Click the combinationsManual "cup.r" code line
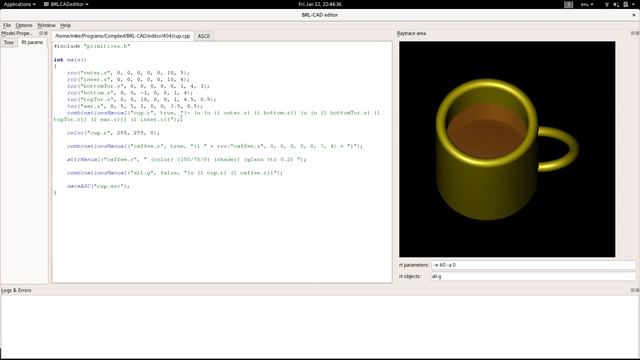640x360 pixels. point(217,116)
